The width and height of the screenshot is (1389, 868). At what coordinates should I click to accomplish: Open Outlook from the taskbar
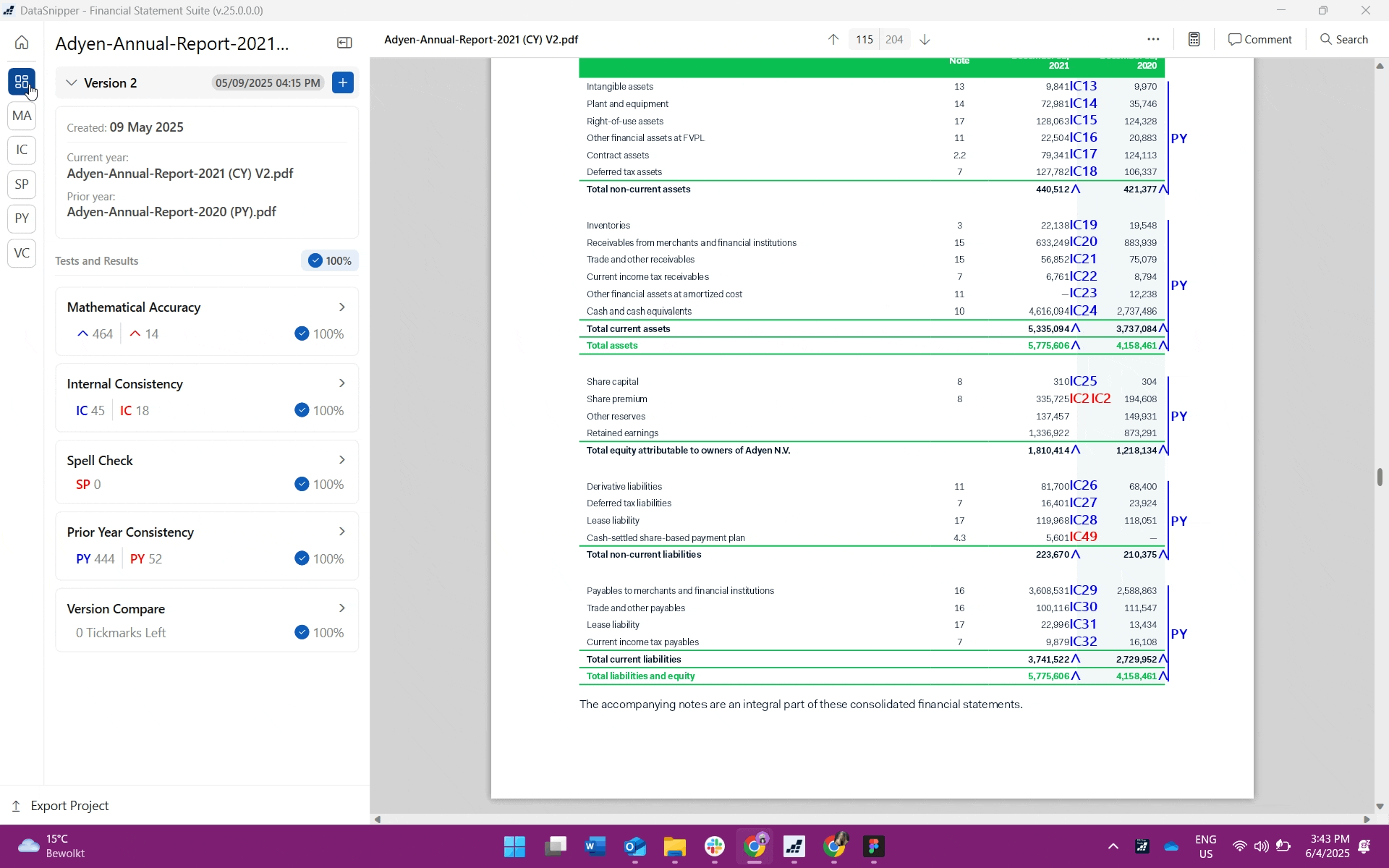click(x=635, y=846)
